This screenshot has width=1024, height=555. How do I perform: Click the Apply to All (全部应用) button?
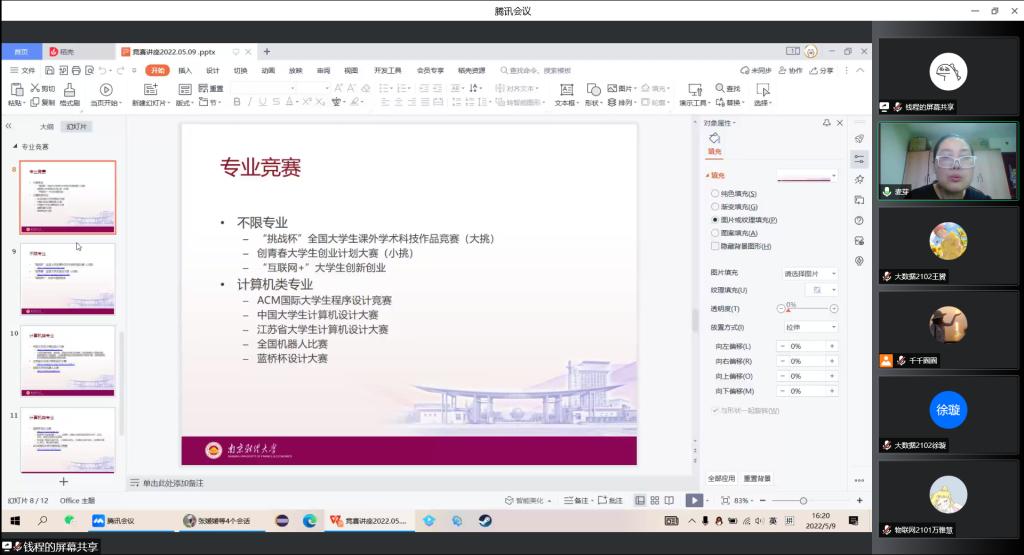pos(721,479)
